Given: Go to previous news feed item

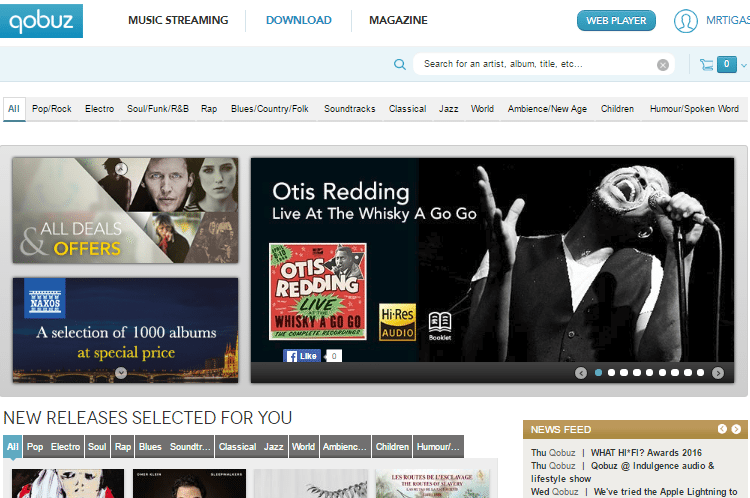Looking at the screenshot, I should (x=722, y=429).
